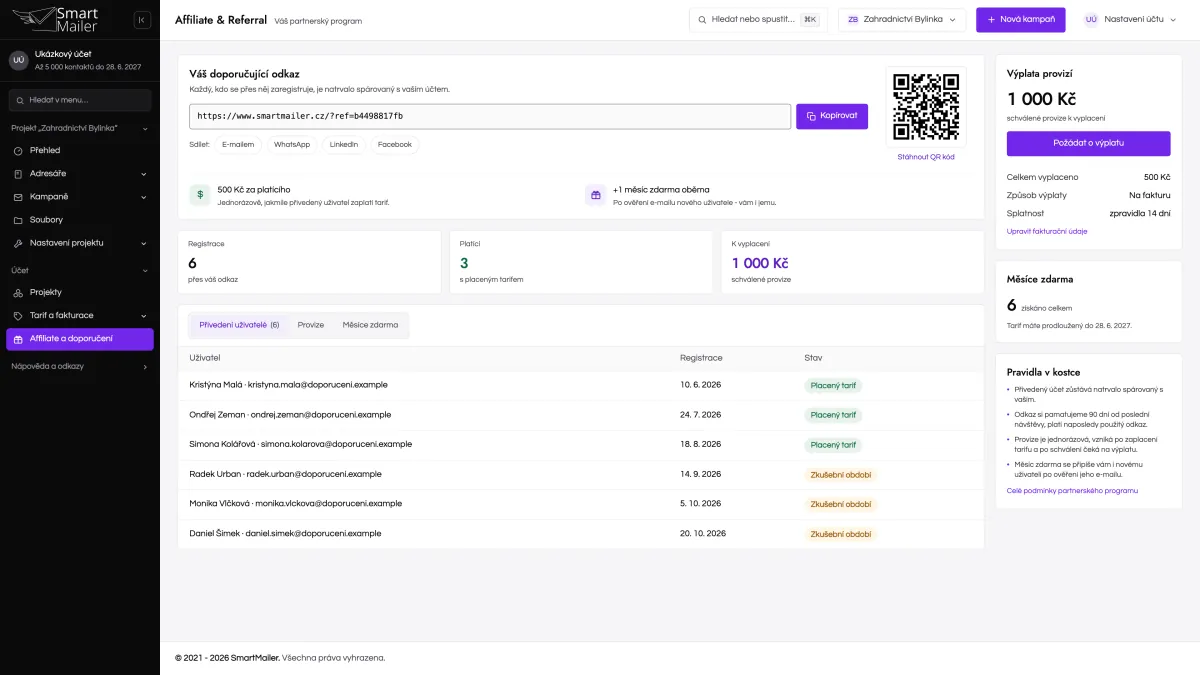Open the Zahradnictví Bylinka project dropdown
This screenshot has width=1200, height=675.
tap(902, 19)
